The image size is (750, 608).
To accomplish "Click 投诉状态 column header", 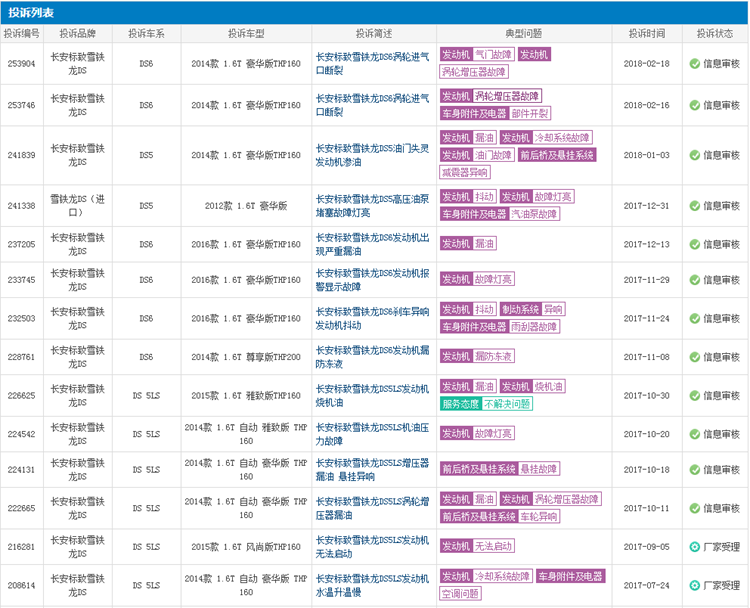I will click(715, 33).
